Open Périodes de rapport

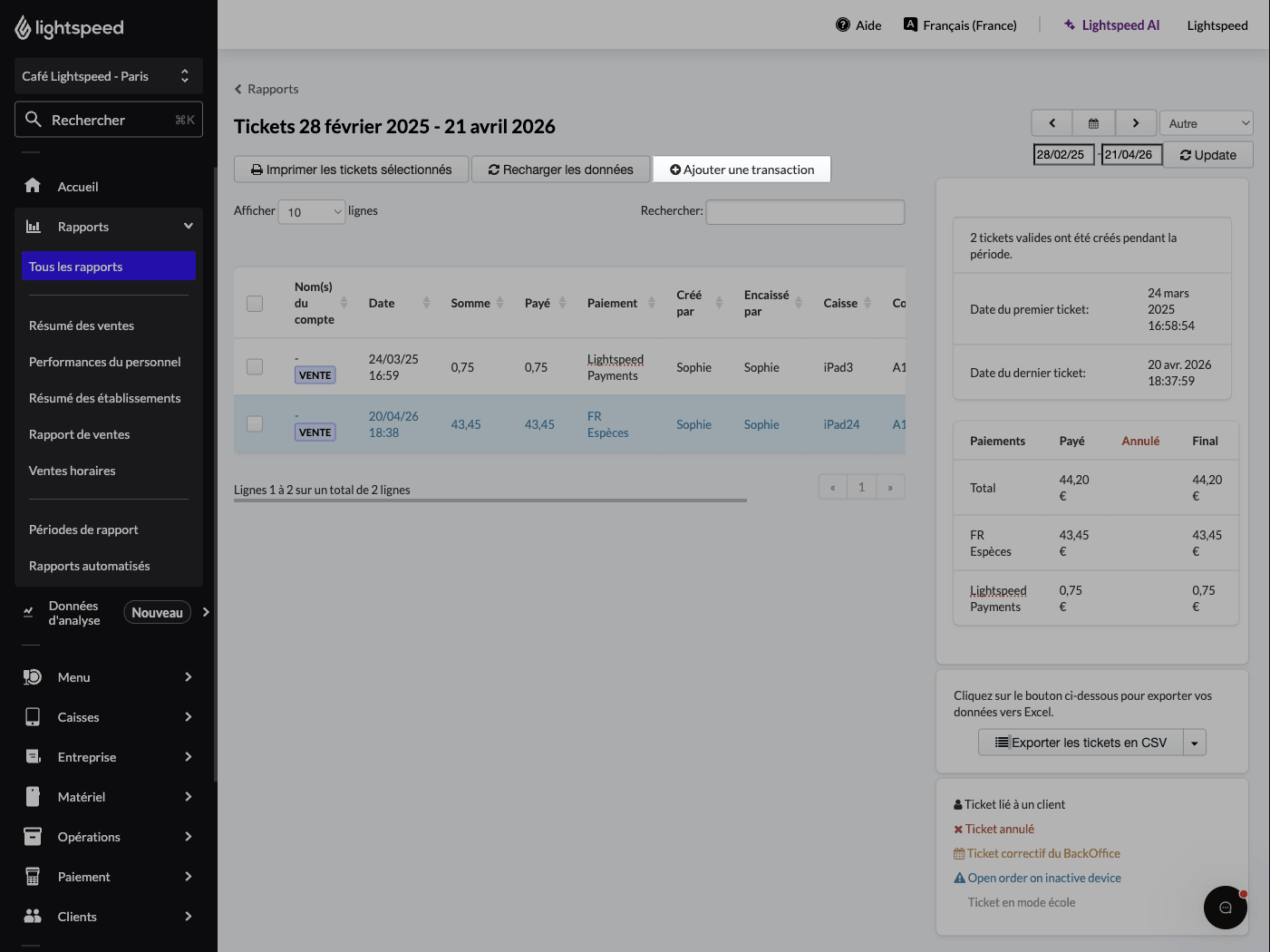click(x=83, y=529)
